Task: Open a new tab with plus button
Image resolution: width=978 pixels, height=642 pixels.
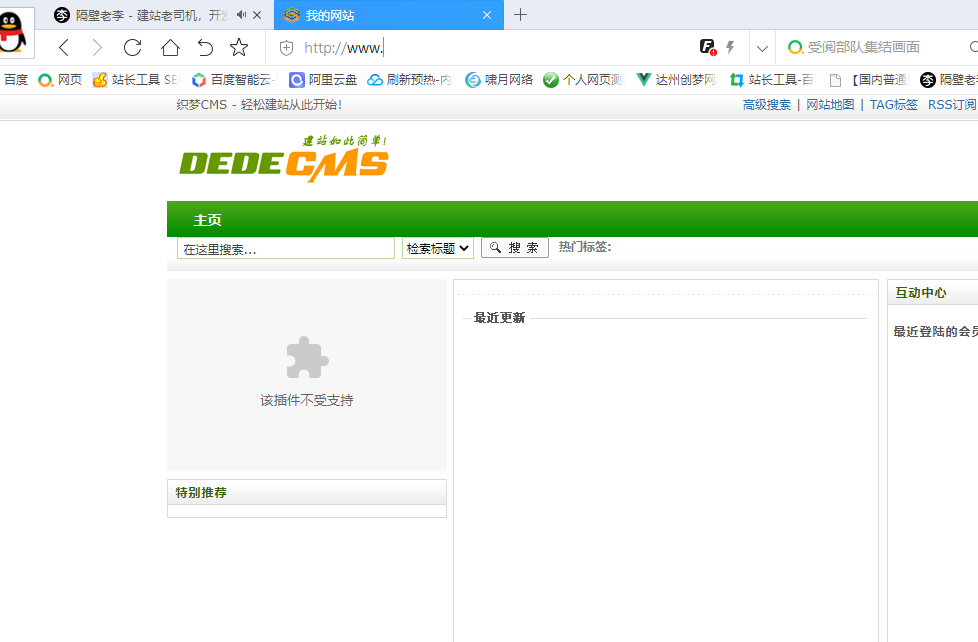Action: (520, 15)
